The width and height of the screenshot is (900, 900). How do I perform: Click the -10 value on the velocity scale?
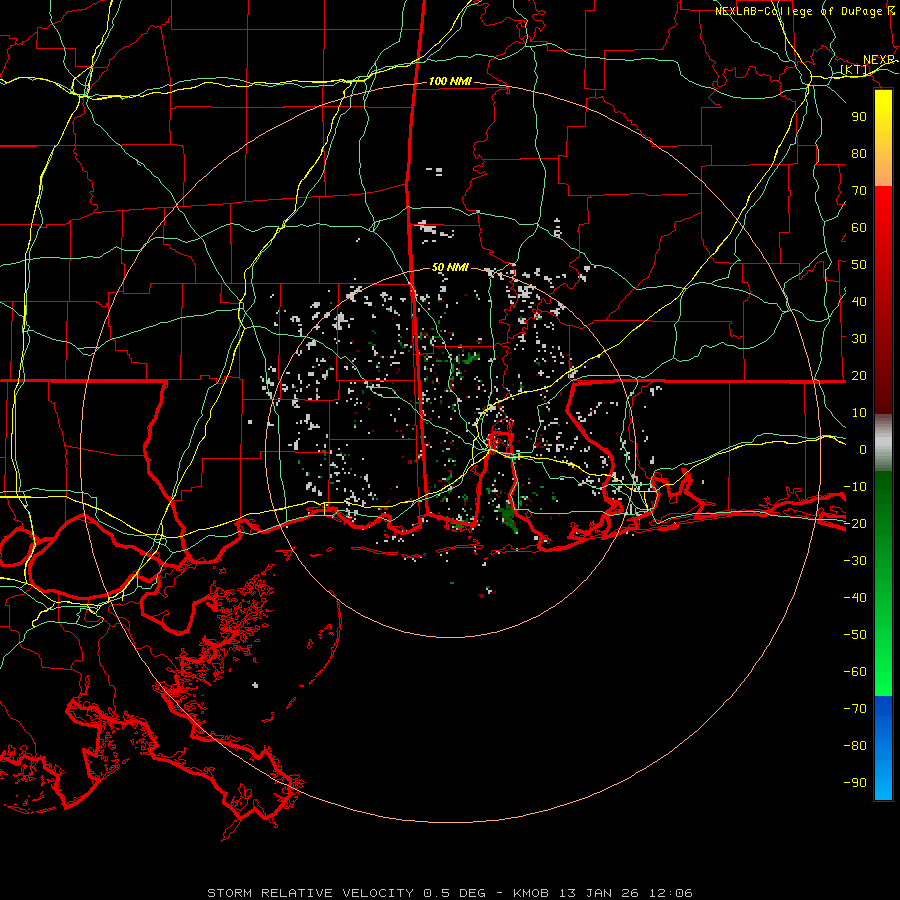tap(855, 487)
